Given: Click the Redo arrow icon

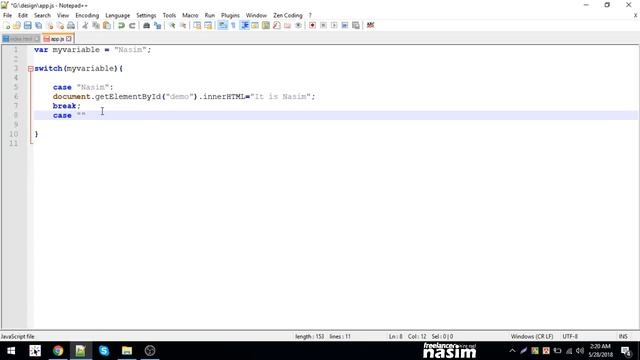Looking at the screenshot, I should tap(132, 25).
